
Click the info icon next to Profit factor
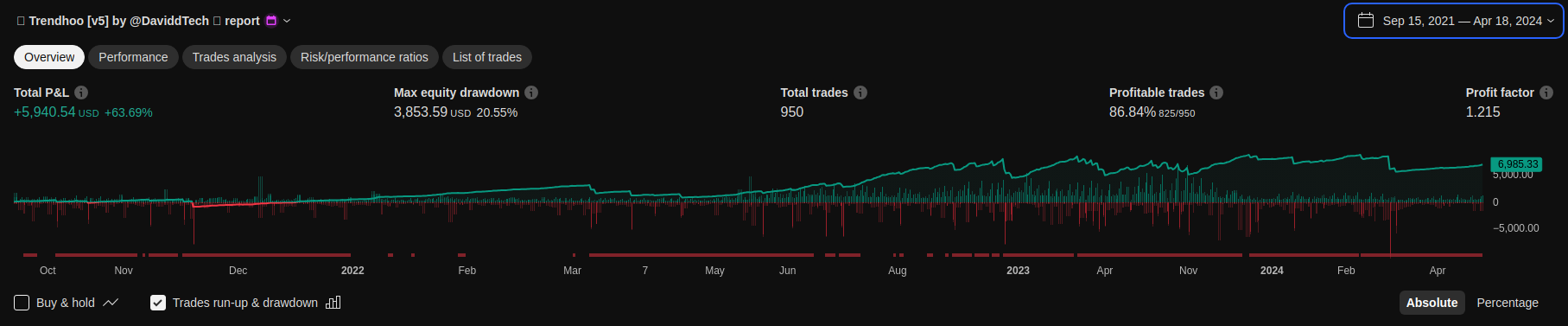pos(1546,93)
